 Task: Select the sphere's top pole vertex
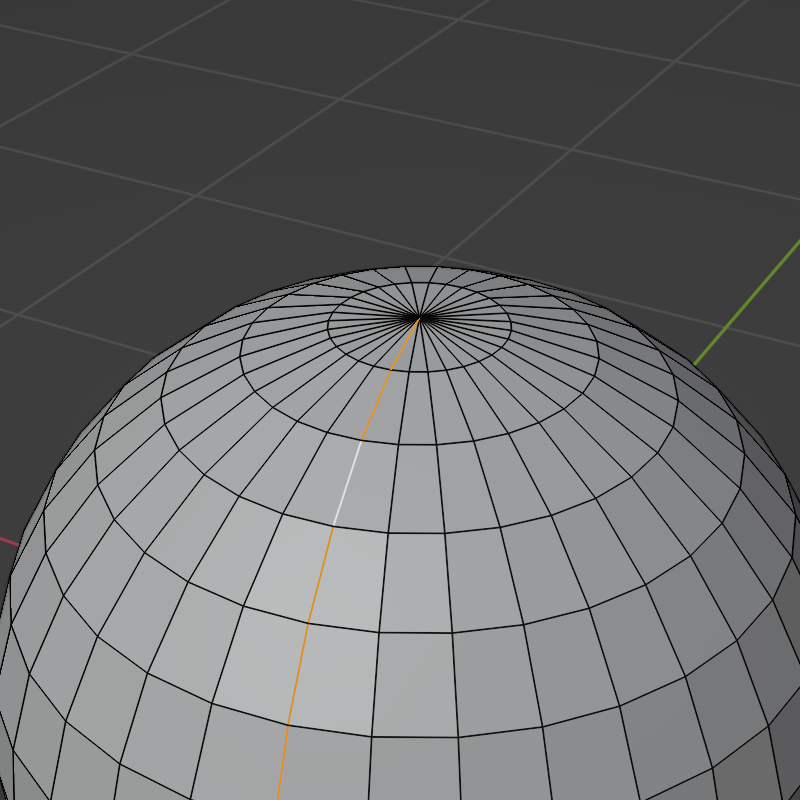click(x=419, y=318)
